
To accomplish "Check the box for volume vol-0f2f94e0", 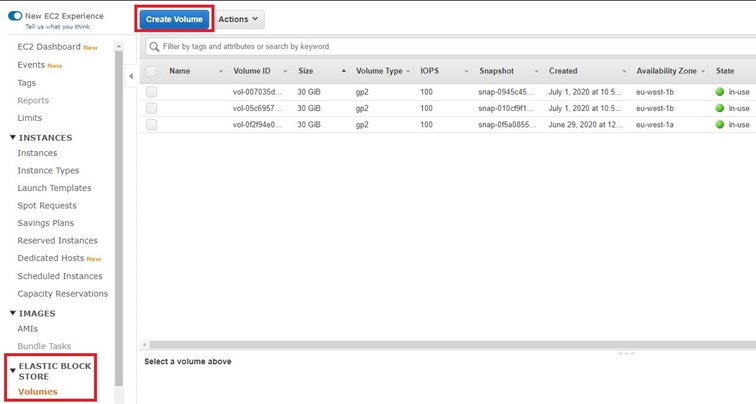I will point(151,124).
